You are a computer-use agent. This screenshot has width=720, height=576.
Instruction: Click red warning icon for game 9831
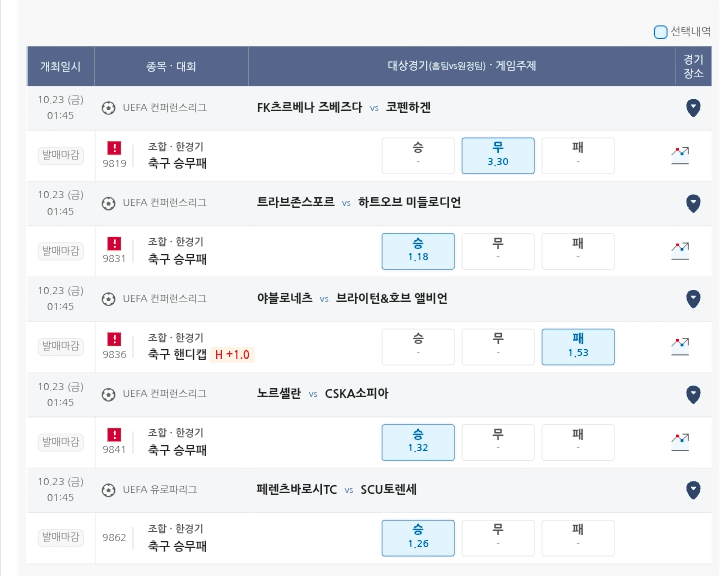pos(114,243)
